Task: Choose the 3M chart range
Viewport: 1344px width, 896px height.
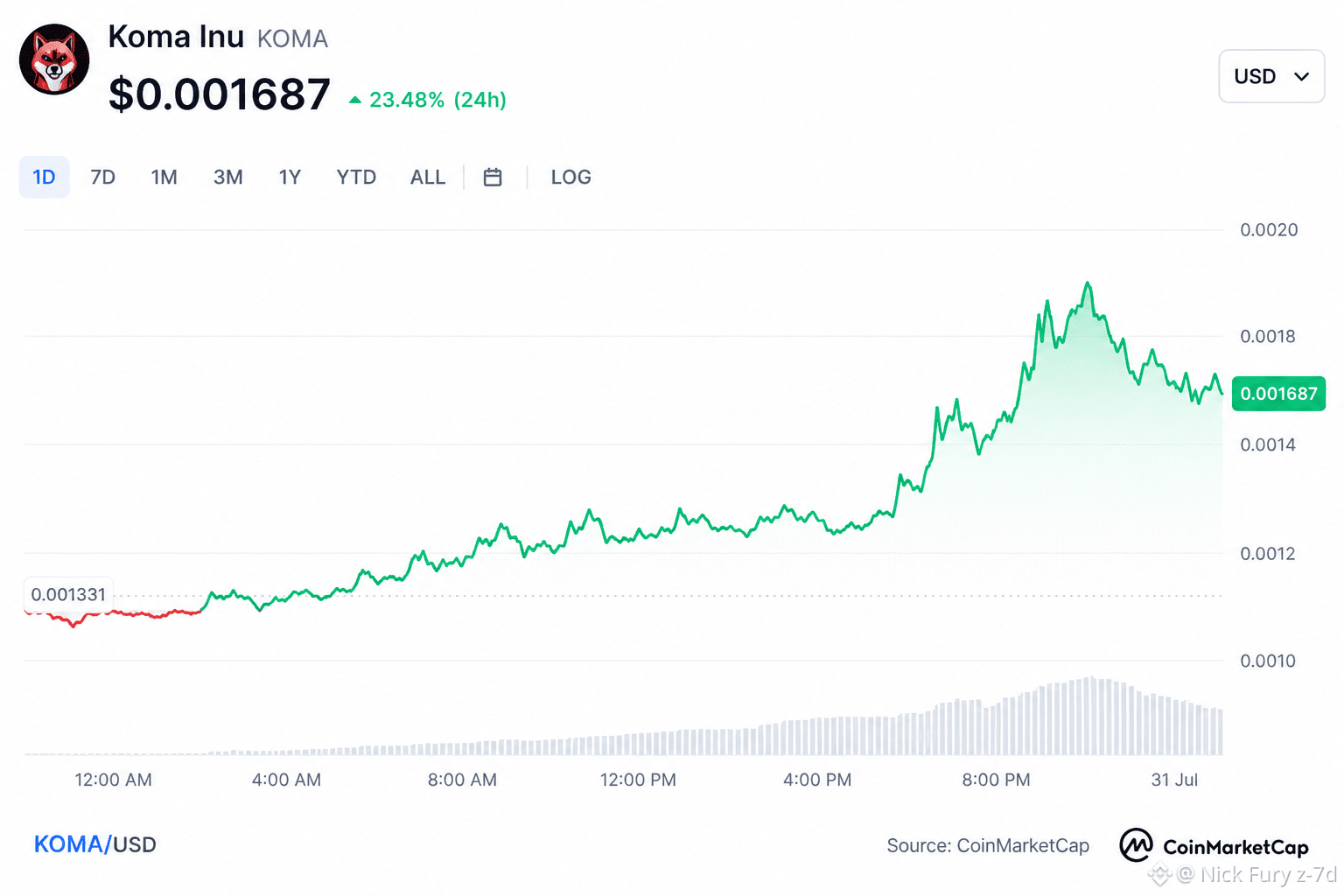Action: 227,177
